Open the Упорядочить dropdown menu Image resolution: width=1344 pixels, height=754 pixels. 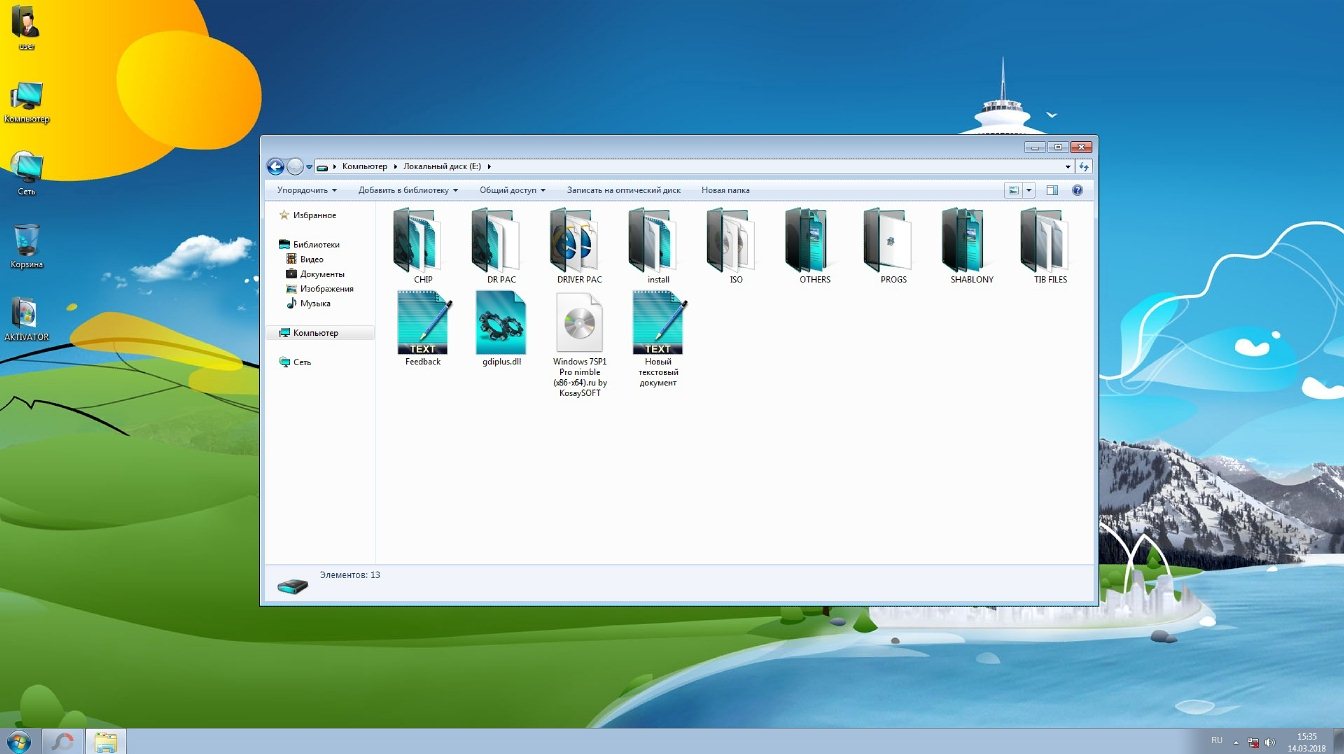307,190
